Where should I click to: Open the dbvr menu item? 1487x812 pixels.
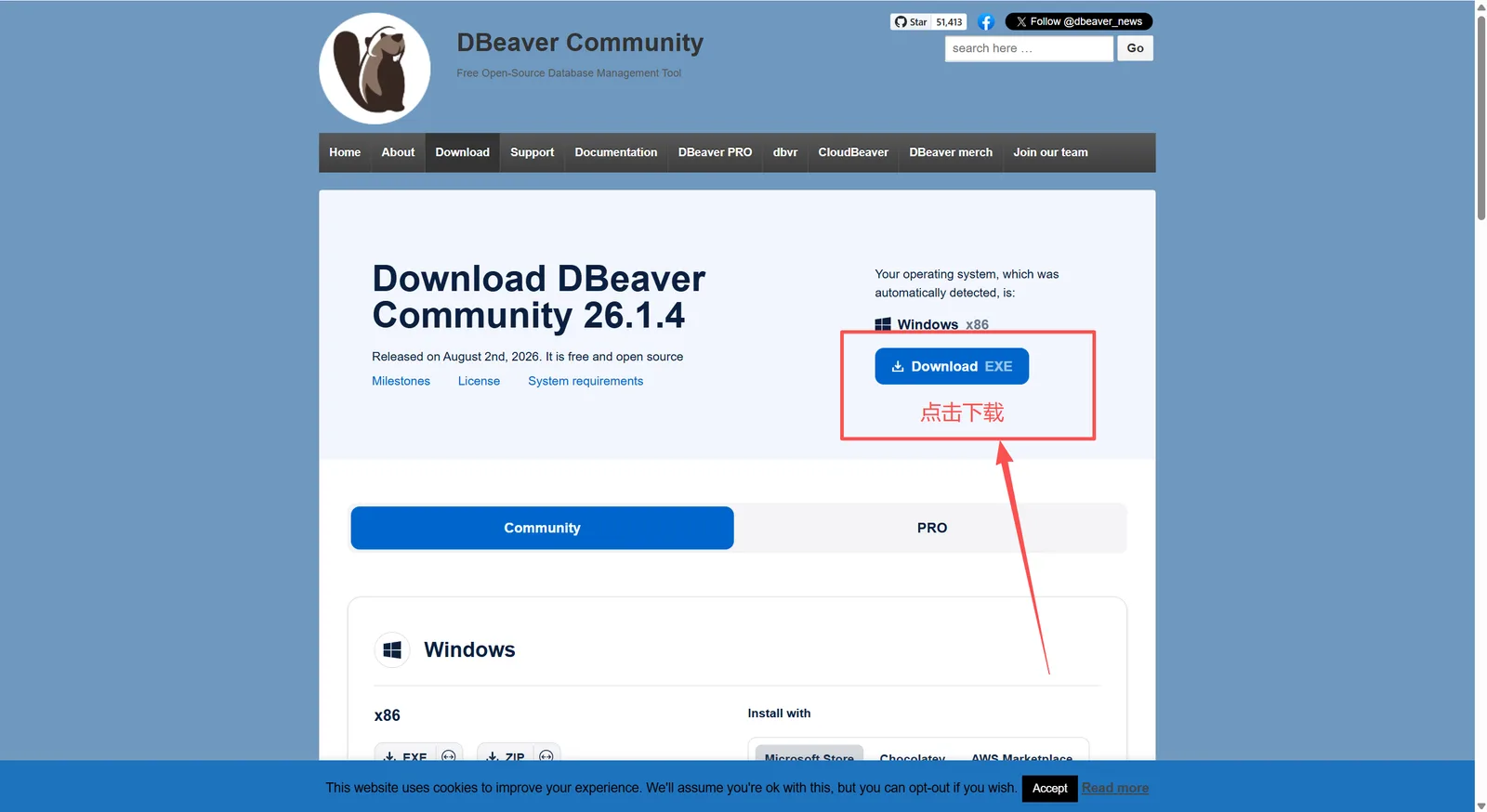point(785,152)
